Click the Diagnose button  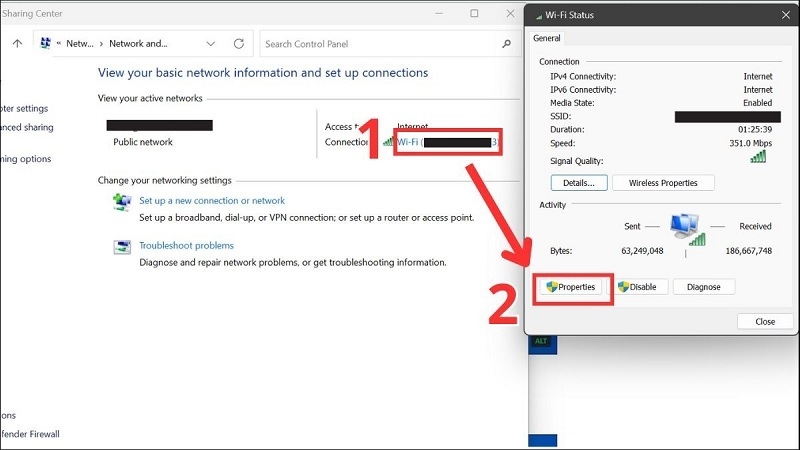704,287
